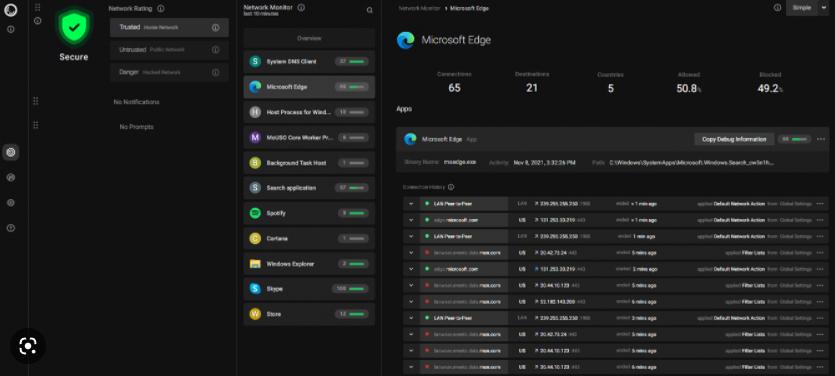Click the No Notifications text
The width and height of the screenshot is (835, 376).
click(x=136, y=102)
